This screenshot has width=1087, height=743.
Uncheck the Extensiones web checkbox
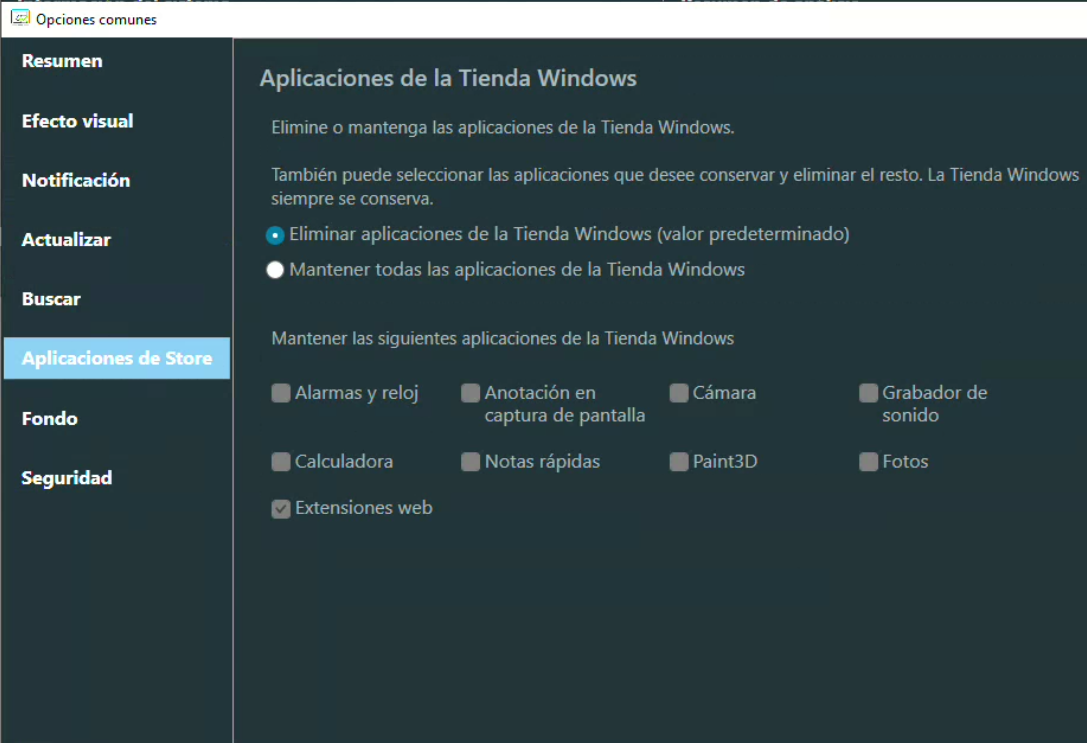click(281, 509)
